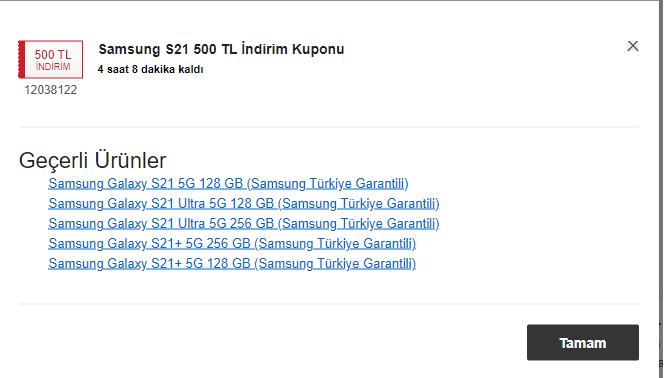This screenshot has height=378, width=664.
Task: Select the red 500 TL text inside the coupon
Action: pos(53,54)
